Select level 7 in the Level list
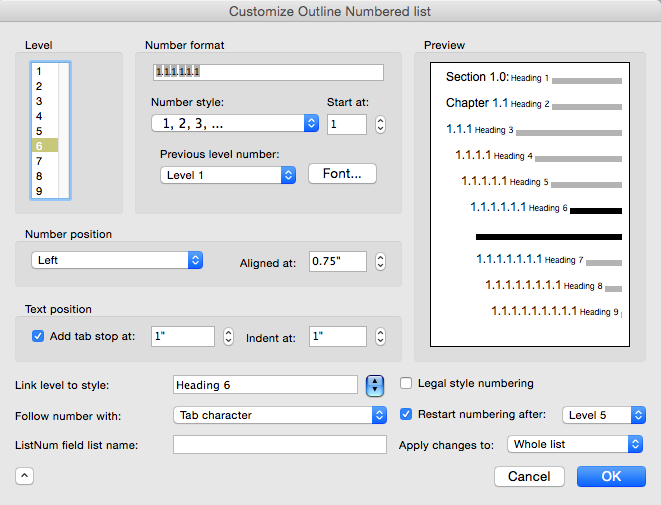Image resolution: width=661 pixels, height=505 pixels. (x=45, y=161)
